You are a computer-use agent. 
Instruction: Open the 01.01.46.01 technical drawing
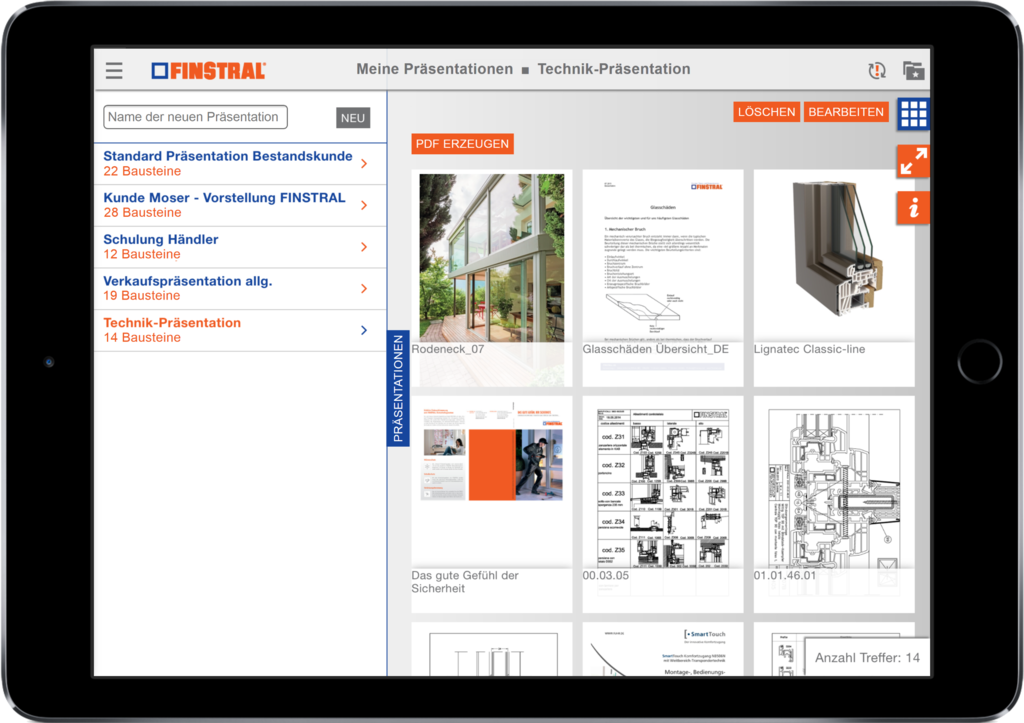(x=834, y=504)
